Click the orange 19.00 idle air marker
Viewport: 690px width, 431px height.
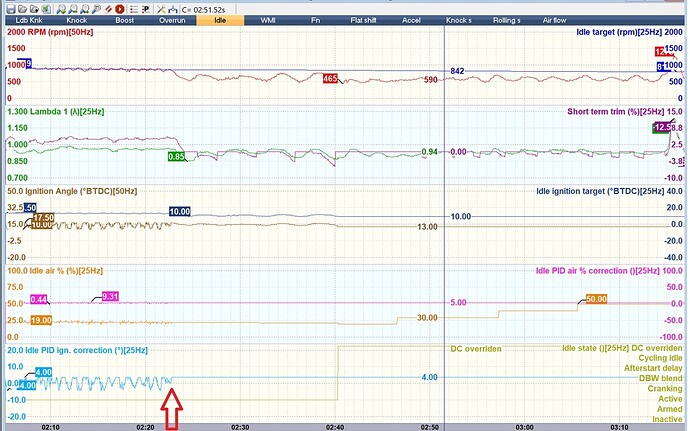pos(41,320)
